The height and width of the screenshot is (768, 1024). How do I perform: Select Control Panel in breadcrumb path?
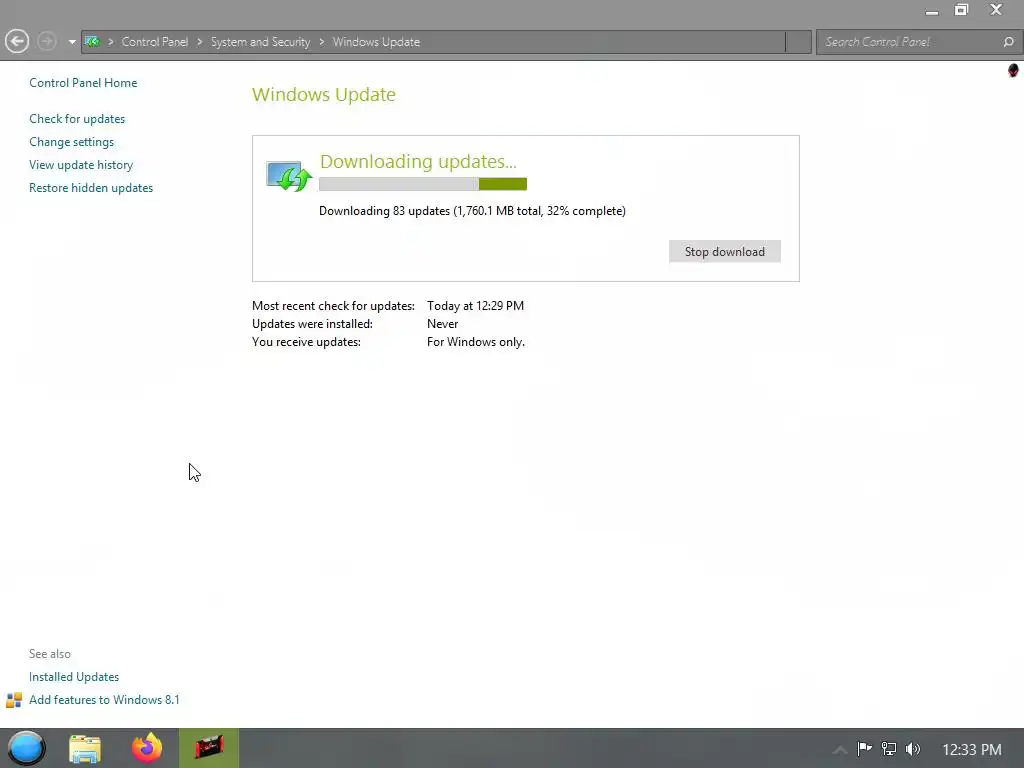click(155, 42)
